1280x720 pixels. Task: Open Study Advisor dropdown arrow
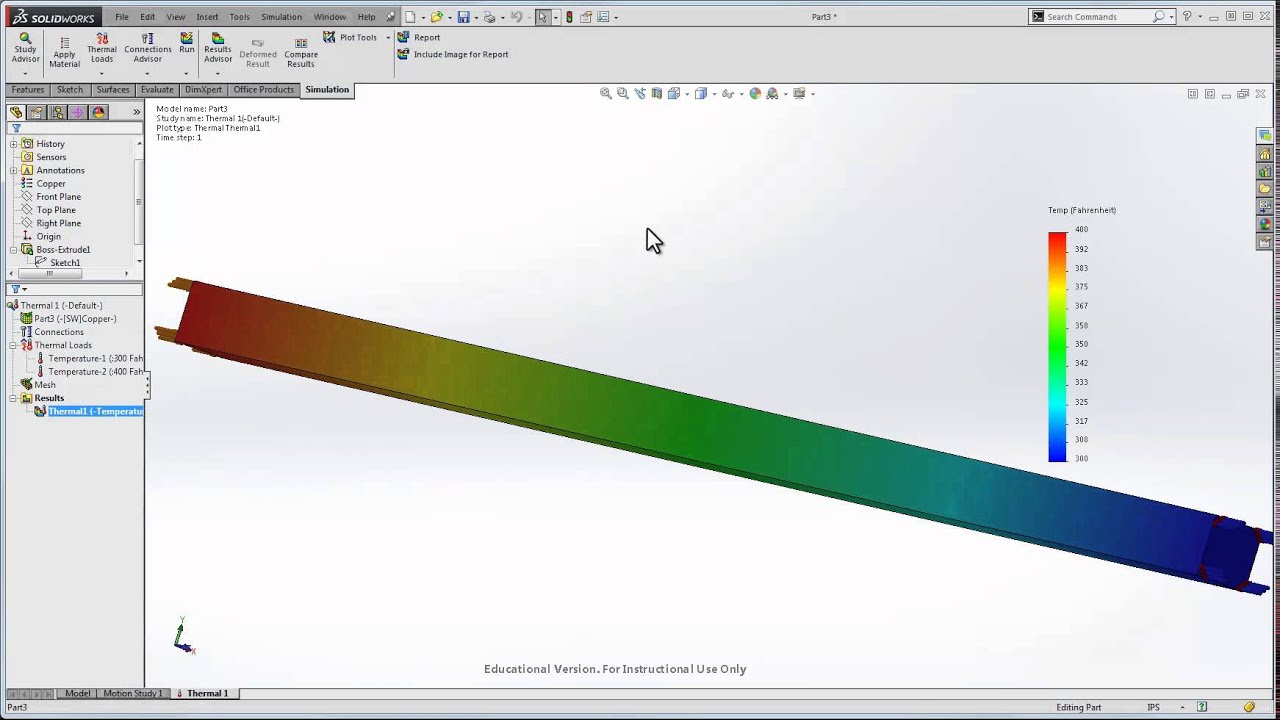point(25,73)
